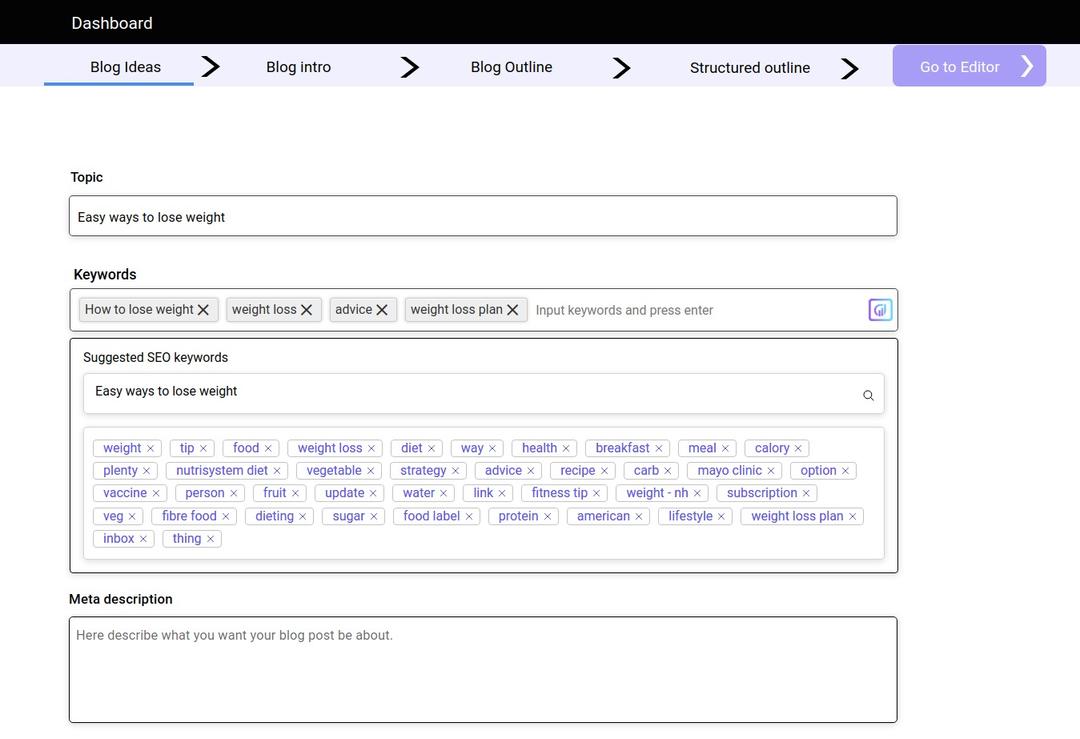Dismiss the 'health' suggested tag x
Image resolution: width=1080 pixels, height=739 pixels.
(565, 448)
